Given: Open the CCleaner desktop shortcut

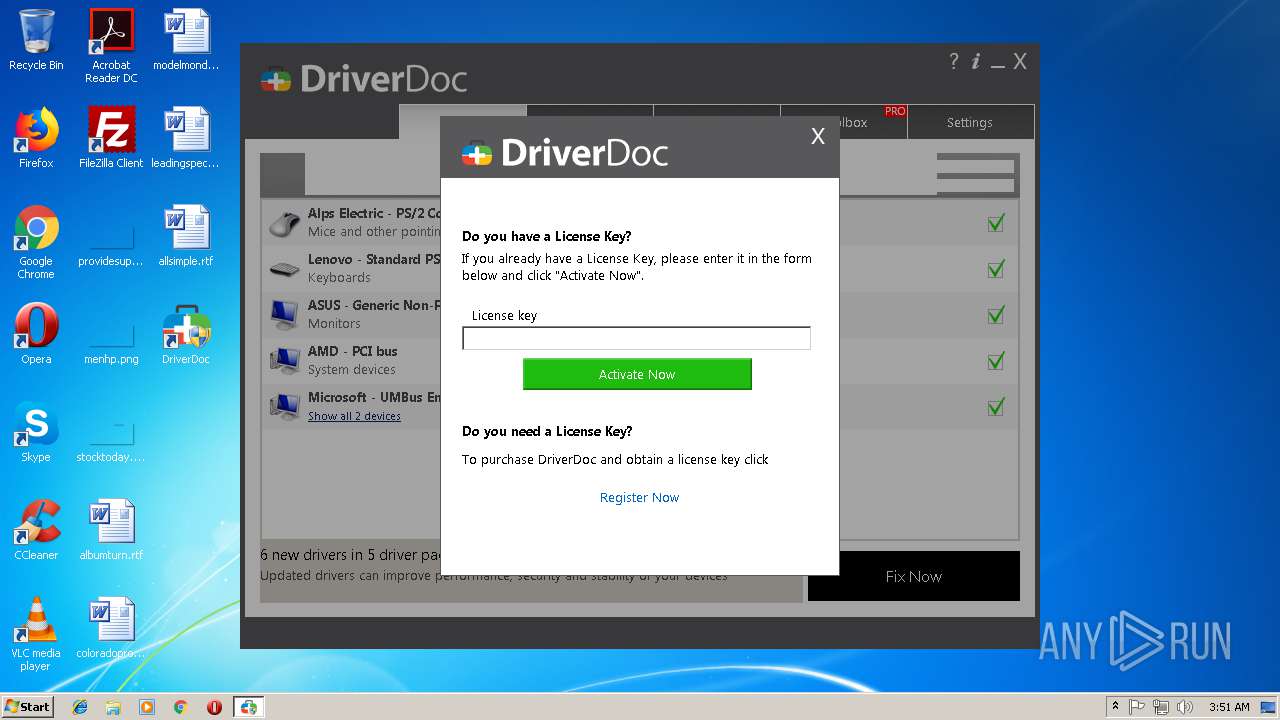Looking at the screenshot, I should [36, 530].
